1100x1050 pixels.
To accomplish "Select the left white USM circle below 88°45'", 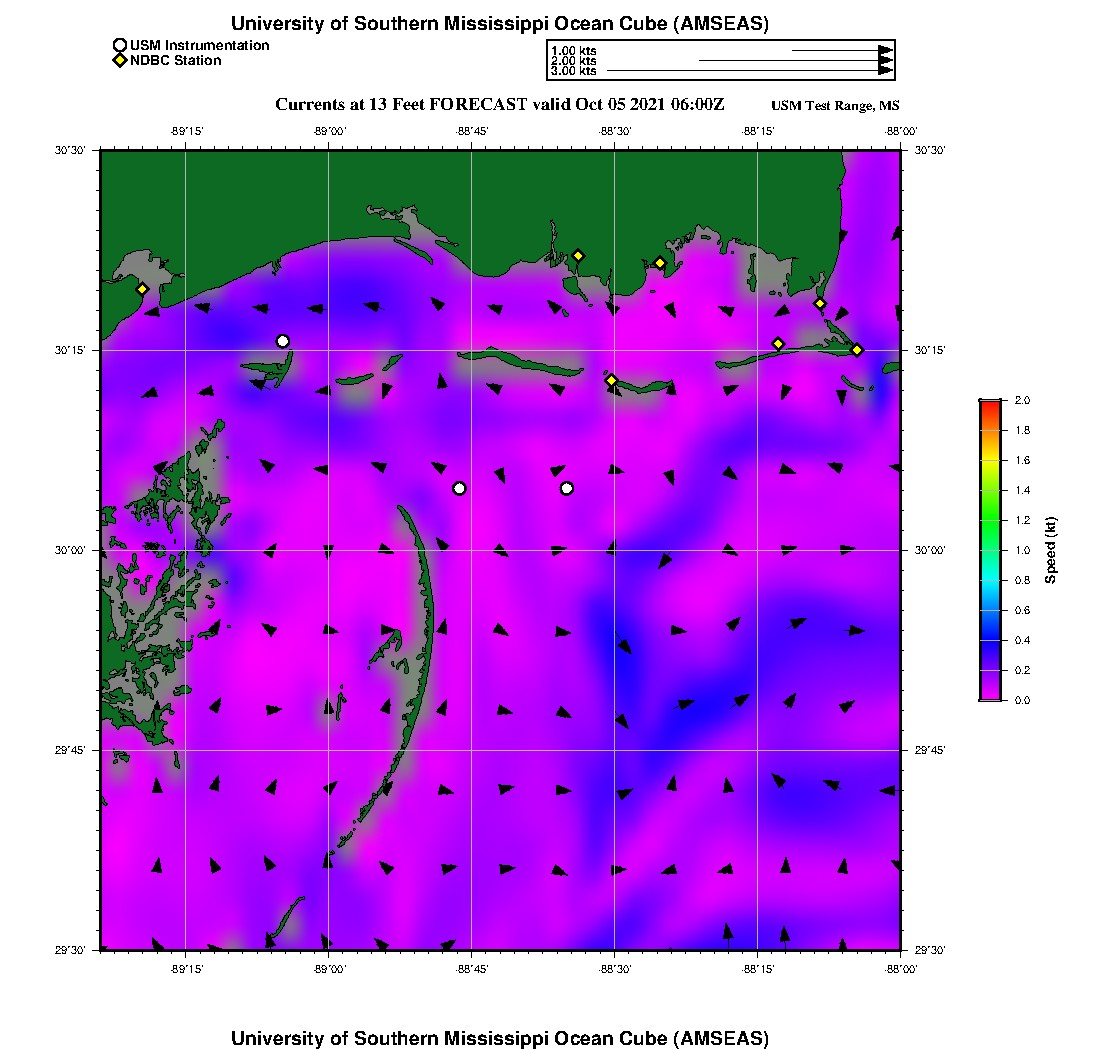I will [459, 488].
